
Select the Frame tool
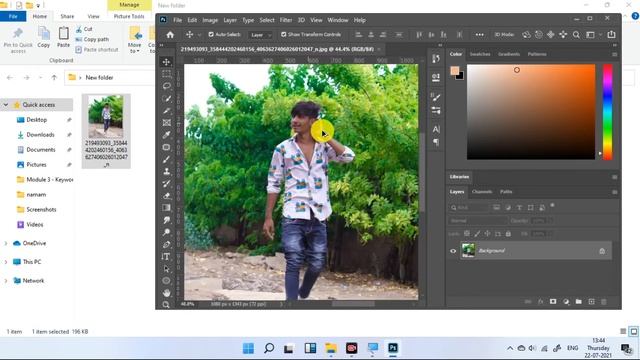167,123
